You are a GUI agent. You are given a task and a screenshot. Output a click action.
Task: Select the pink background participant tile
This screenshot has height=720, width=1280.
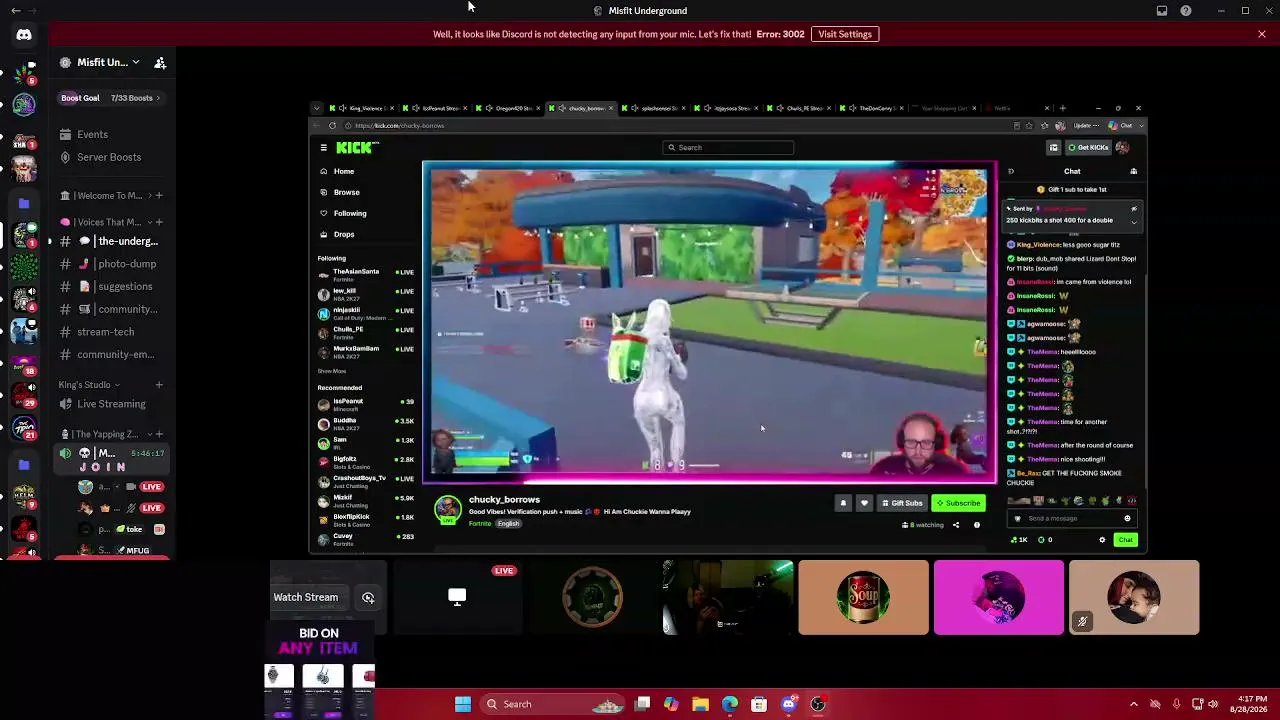click(999, 597)
